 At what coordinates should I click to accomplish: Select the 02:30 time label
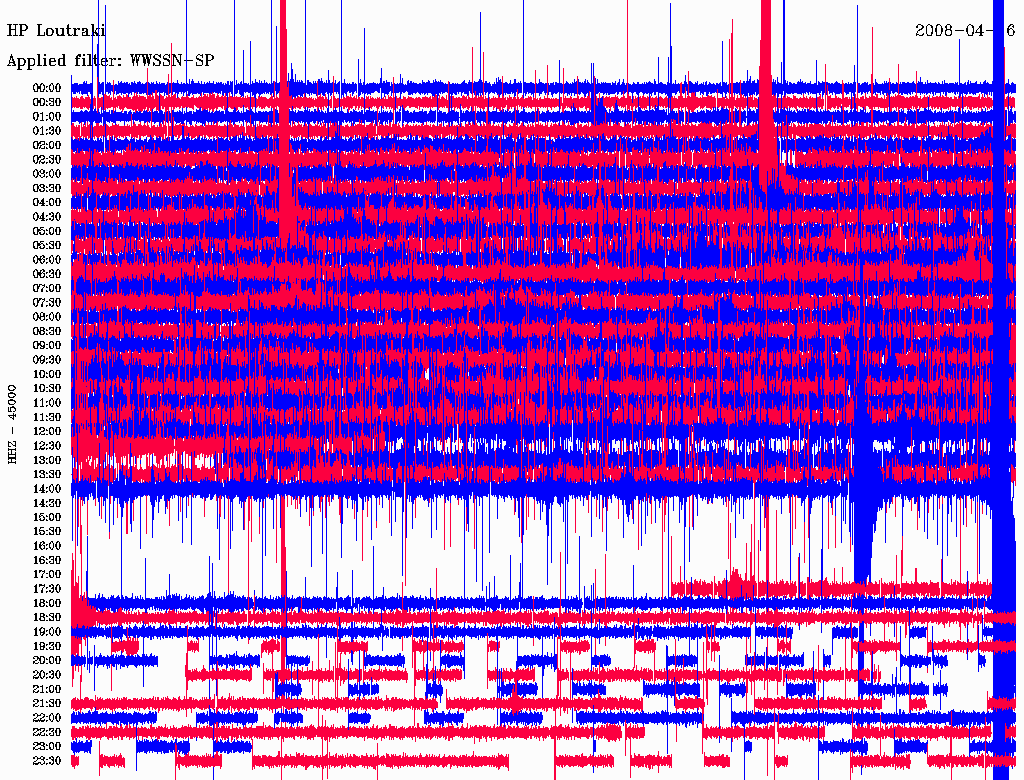[47, 159]
